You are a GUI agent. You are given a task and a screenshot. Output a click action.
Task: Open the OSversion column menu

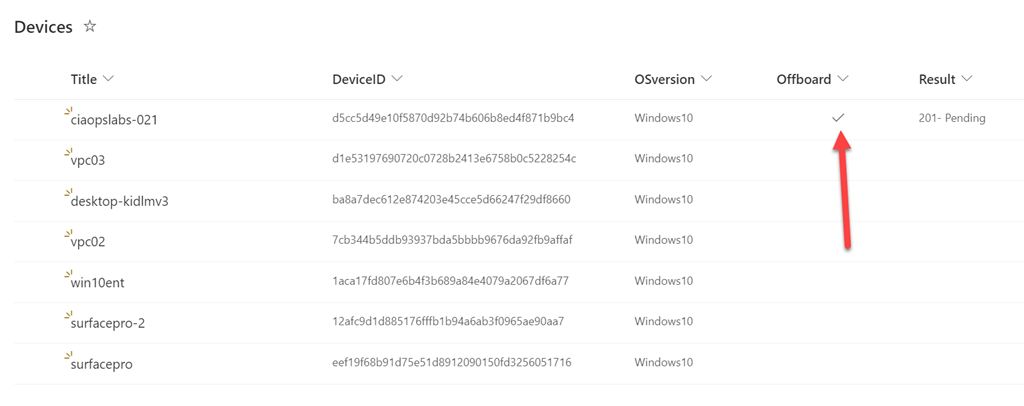pos(706,79)
